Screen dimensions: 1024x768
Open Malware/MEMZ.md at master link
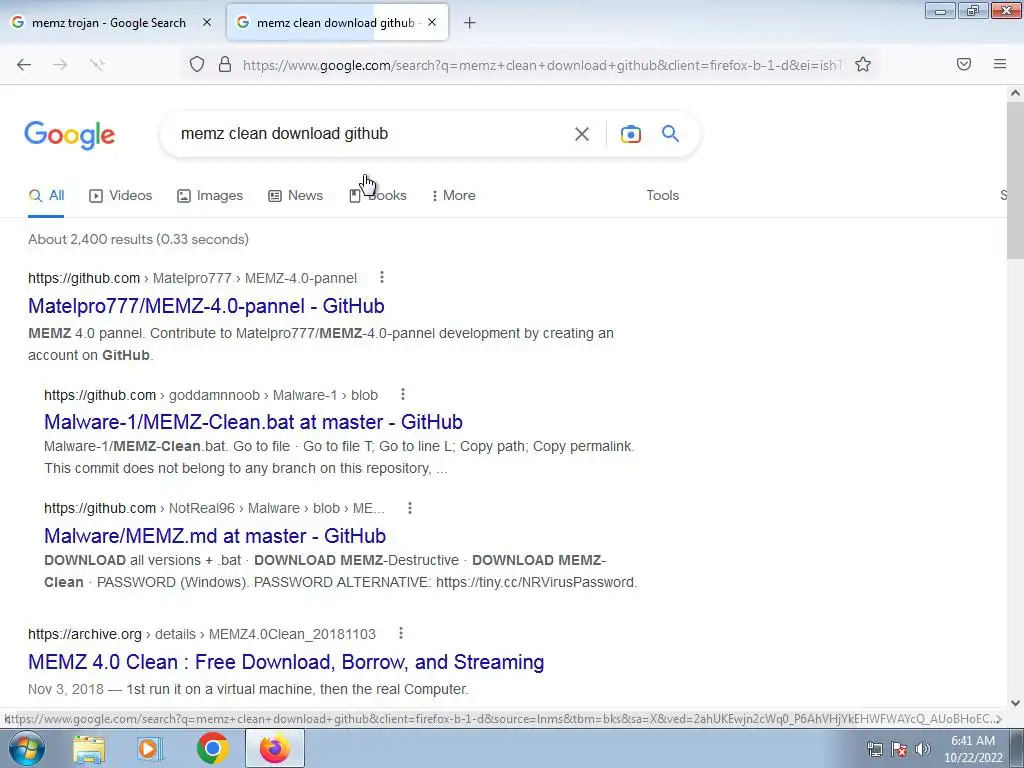(x=215, y=536)
